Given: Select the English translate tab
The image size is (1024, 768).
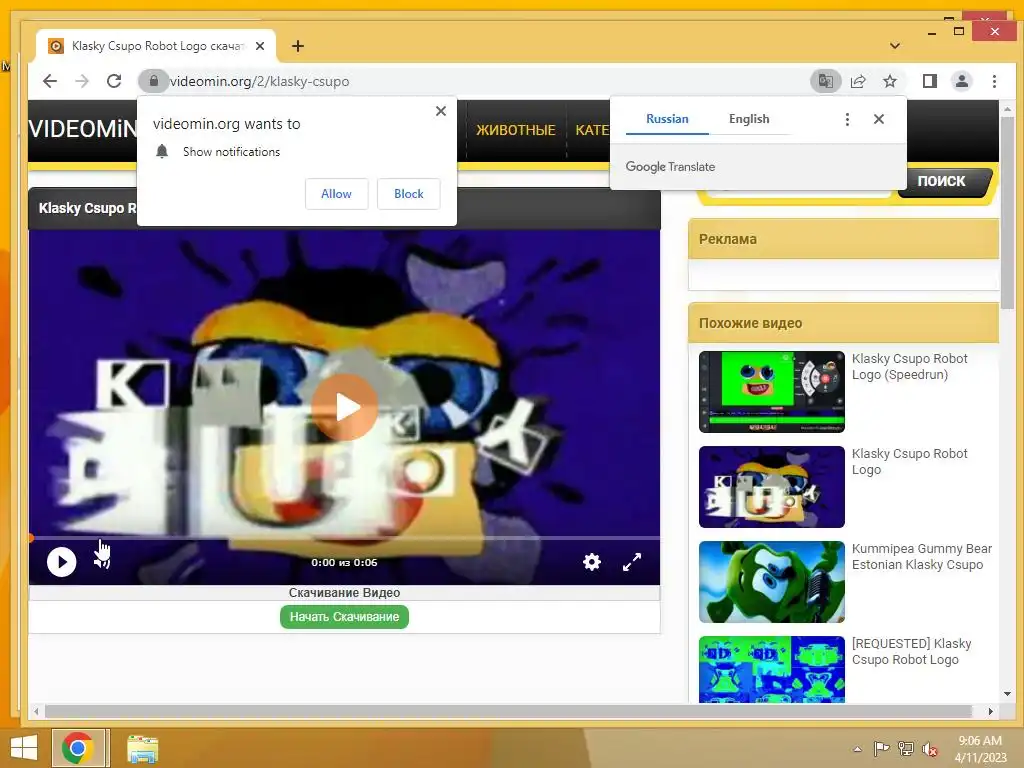Looking at the screenshot, I should point(749,119).
